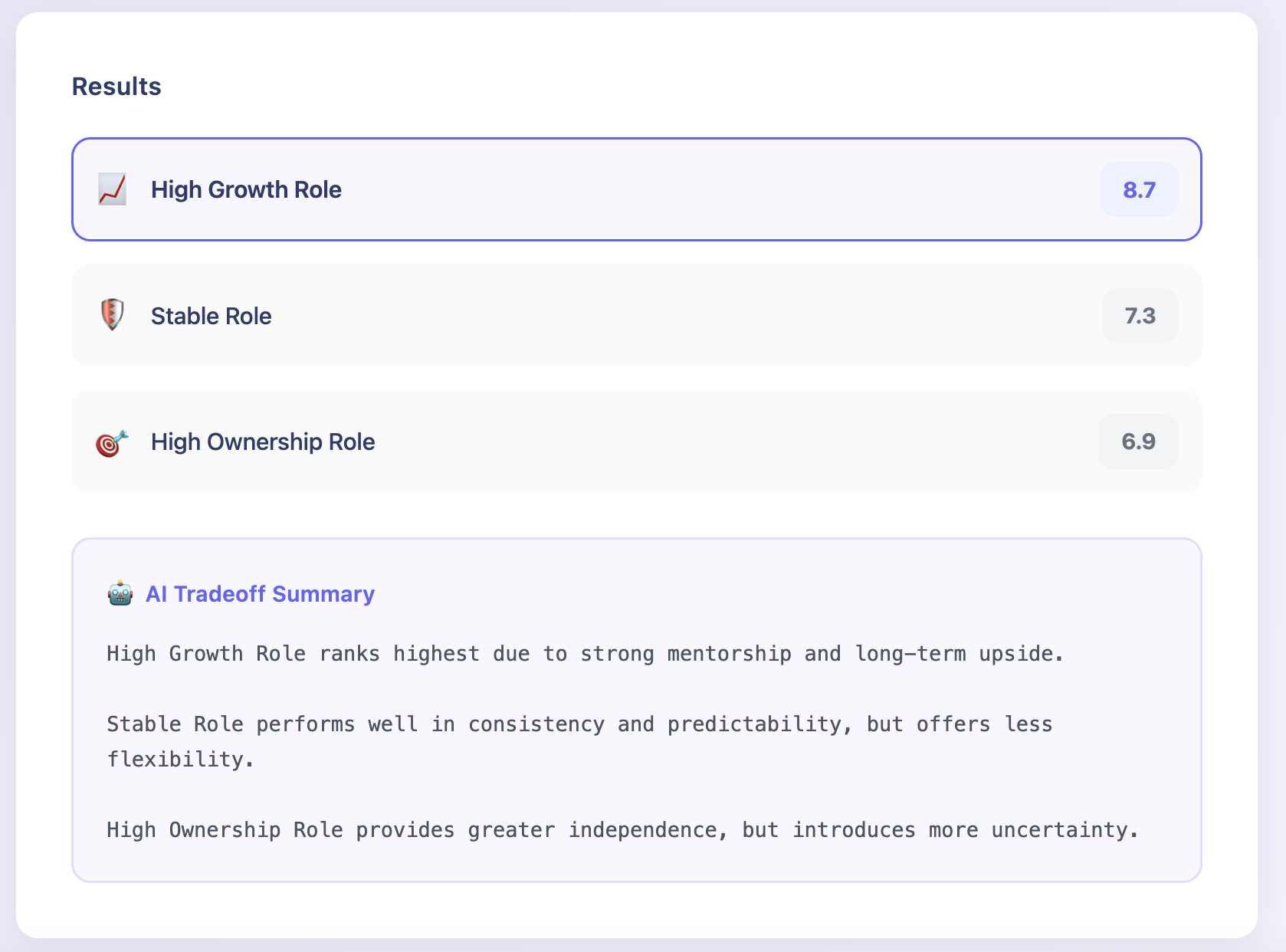Click the dart target icon for High Ownership Role
Screen dimensions: 1286x952
tap(111, 442)
